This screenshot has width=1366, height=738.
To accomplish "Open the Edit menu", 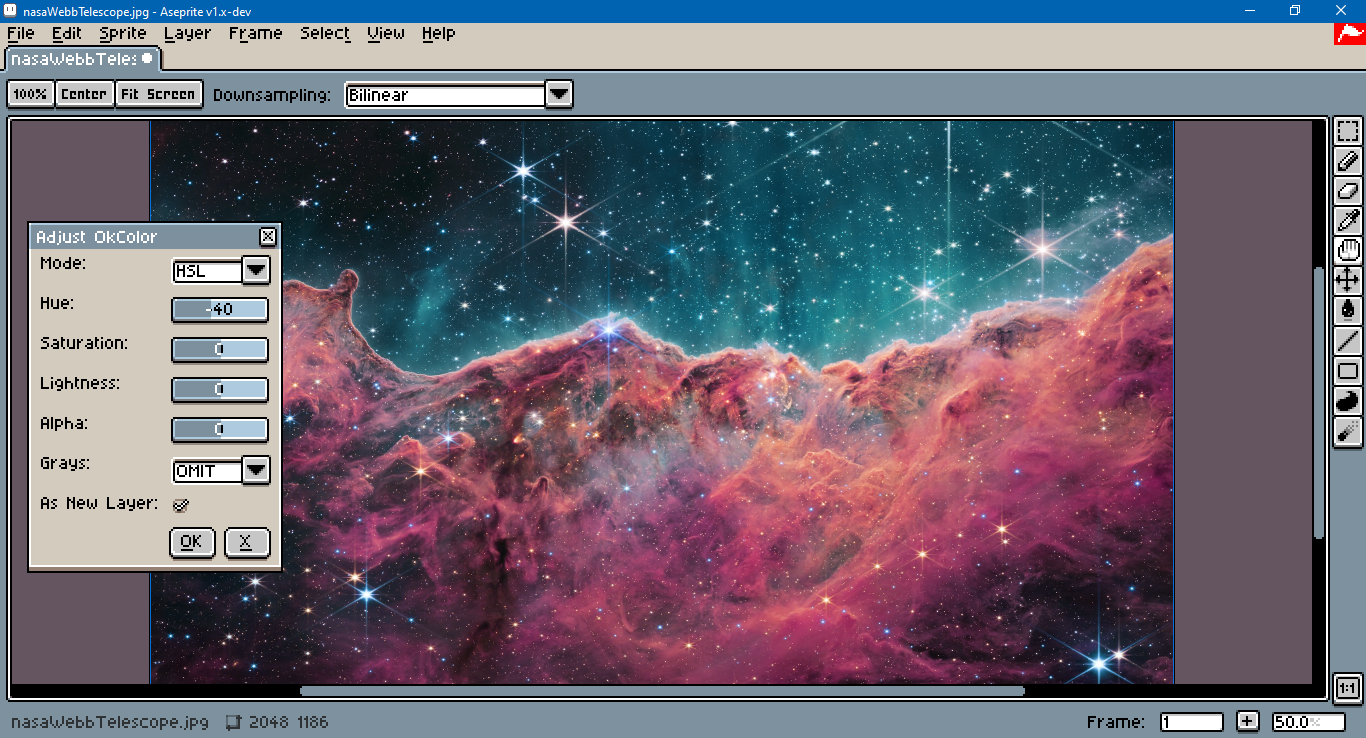I will coord(67,33).
